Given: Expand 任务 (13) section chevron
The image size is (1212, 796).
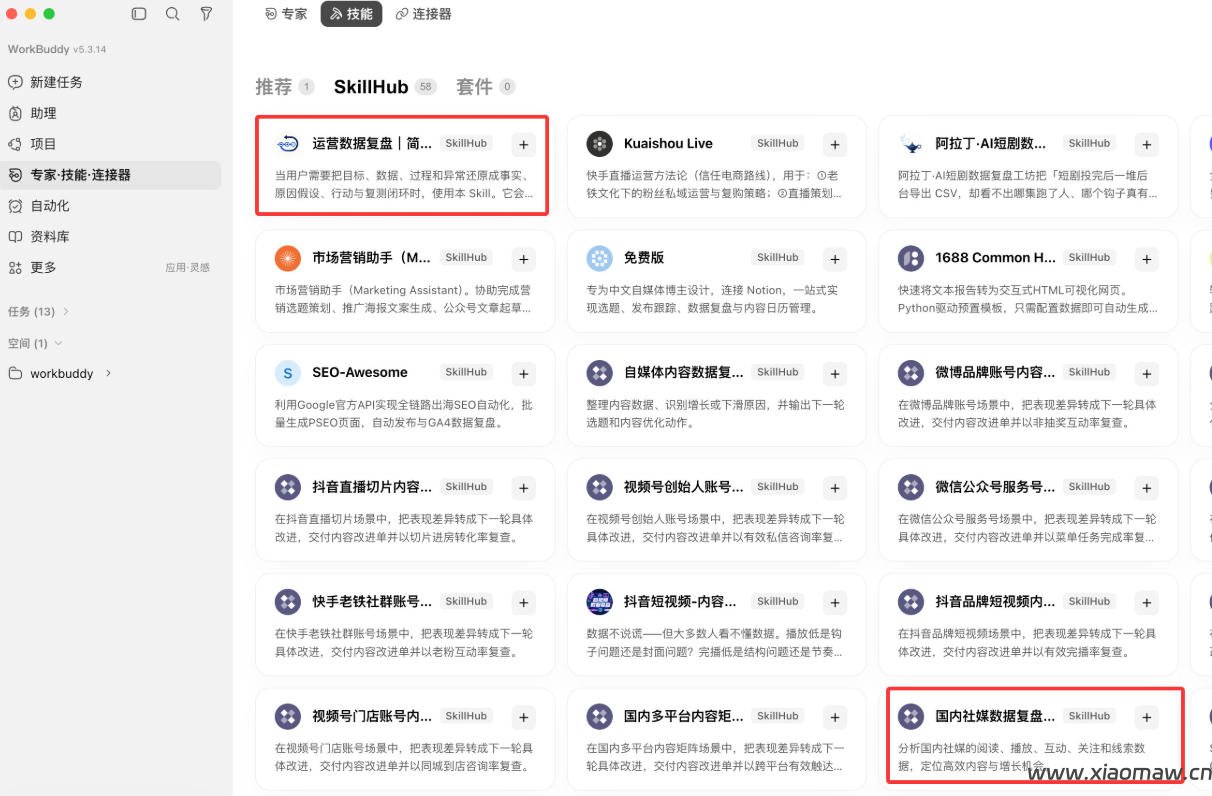Looking at the screenshot, I should pyautogui.click(x=66, y=312).
